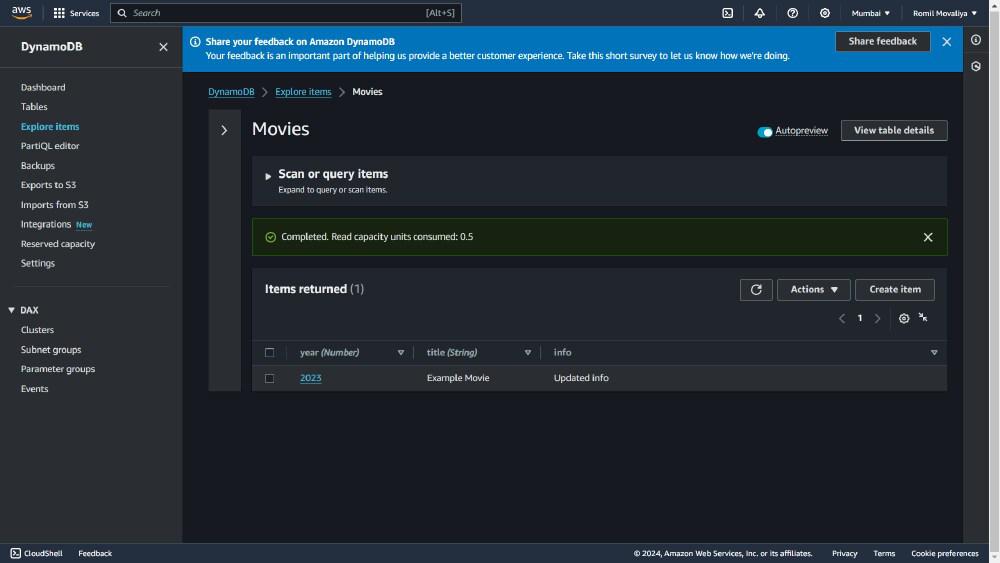1000x563 pixels.
Task: Open Backups in the sidebar
Action: [38, 165]
